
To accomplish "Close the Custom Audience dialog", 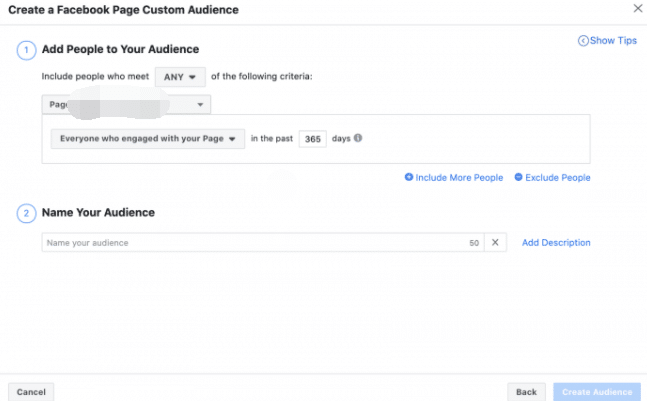I will pos(638,8).
